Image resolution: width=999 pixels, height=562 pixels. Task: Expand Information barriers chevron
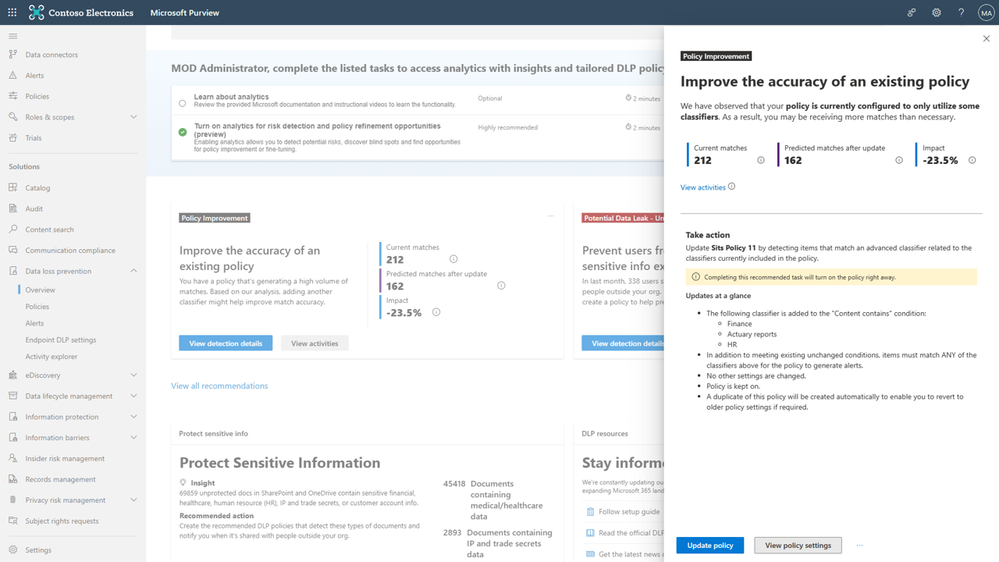(134, 438)
